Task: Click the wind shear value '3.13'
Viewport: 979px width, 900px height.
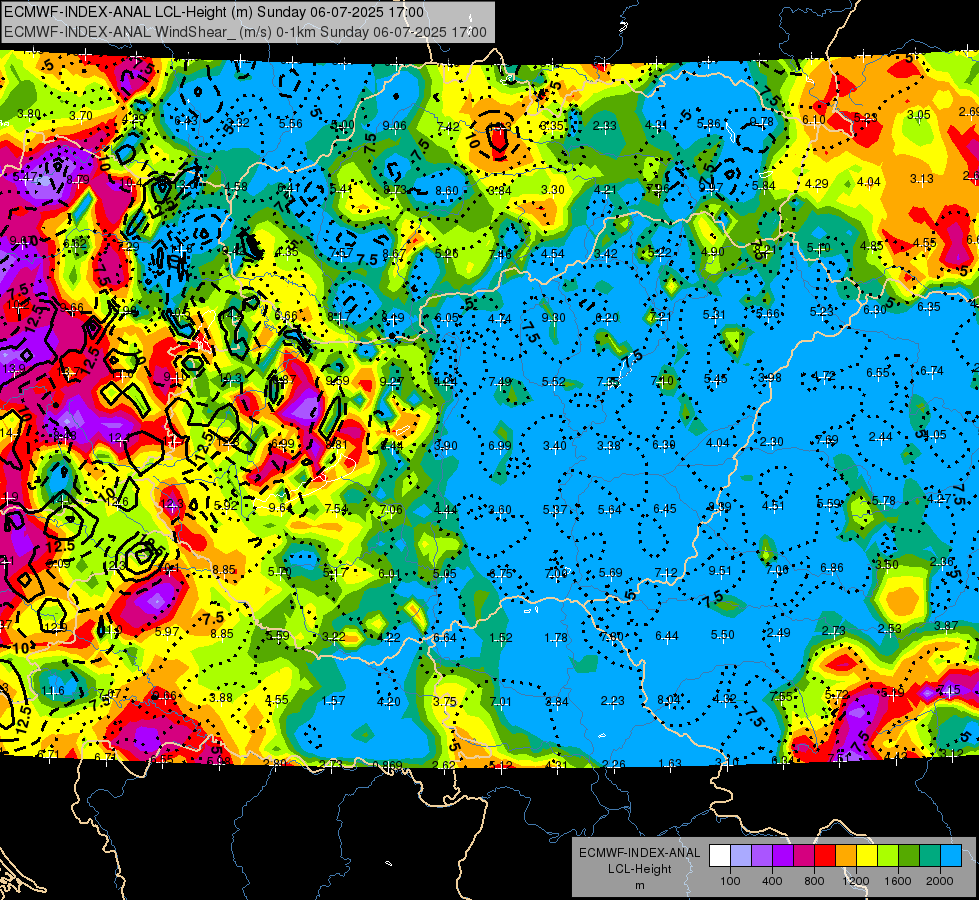Action: pyautogui.click(x=922, y=179)
